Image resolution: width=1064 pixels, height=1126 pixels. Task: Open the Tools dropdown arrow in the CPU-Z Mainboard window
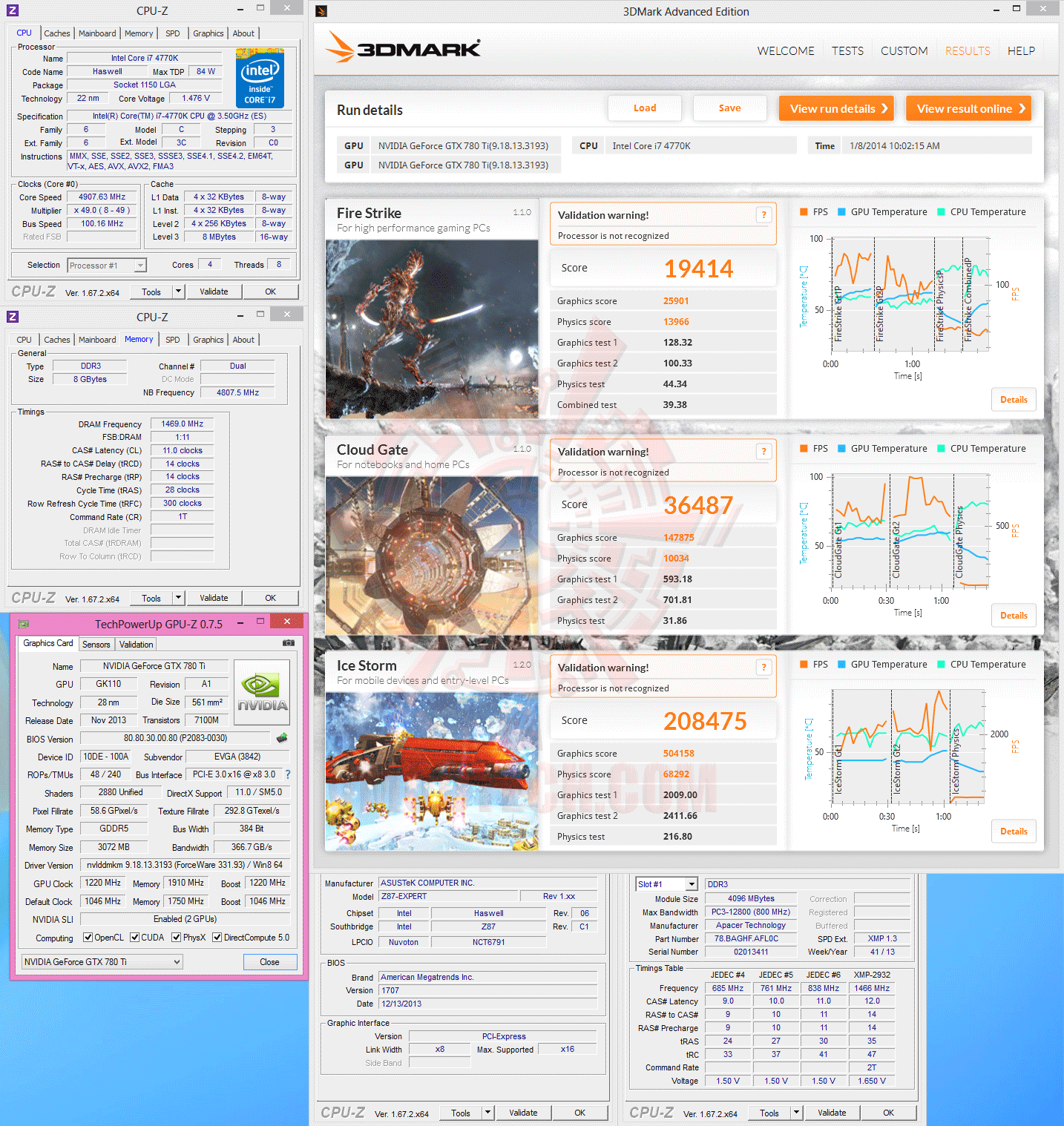pos(487,1113)
